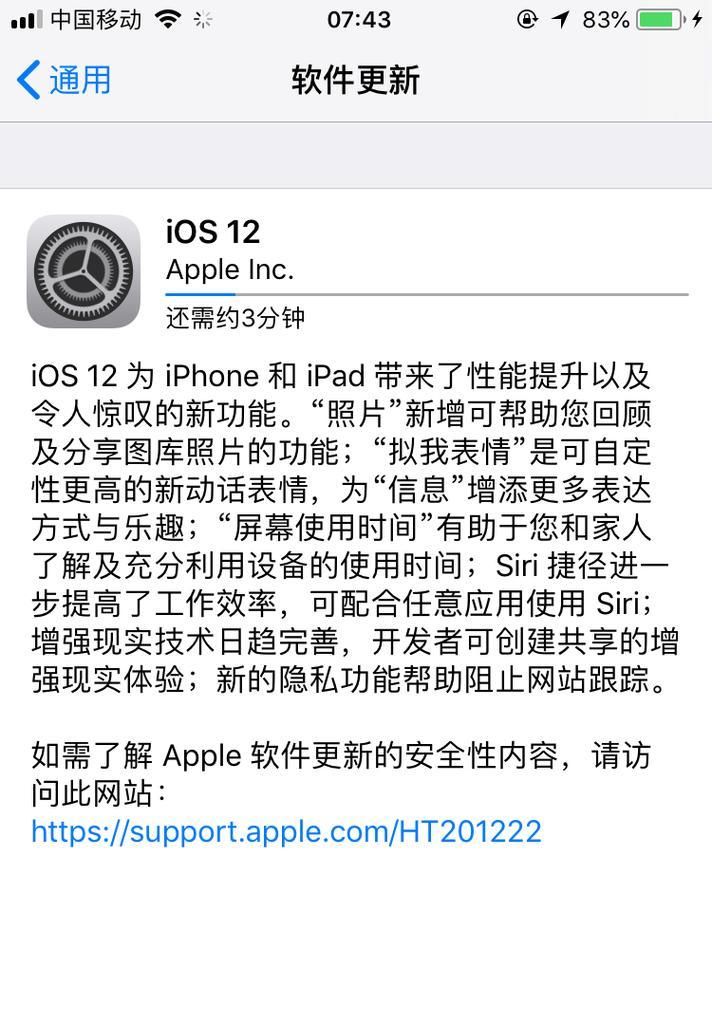Tap the blue back chevron arrow
This screenshot has height=1012, width=712.
click(28, 80)
